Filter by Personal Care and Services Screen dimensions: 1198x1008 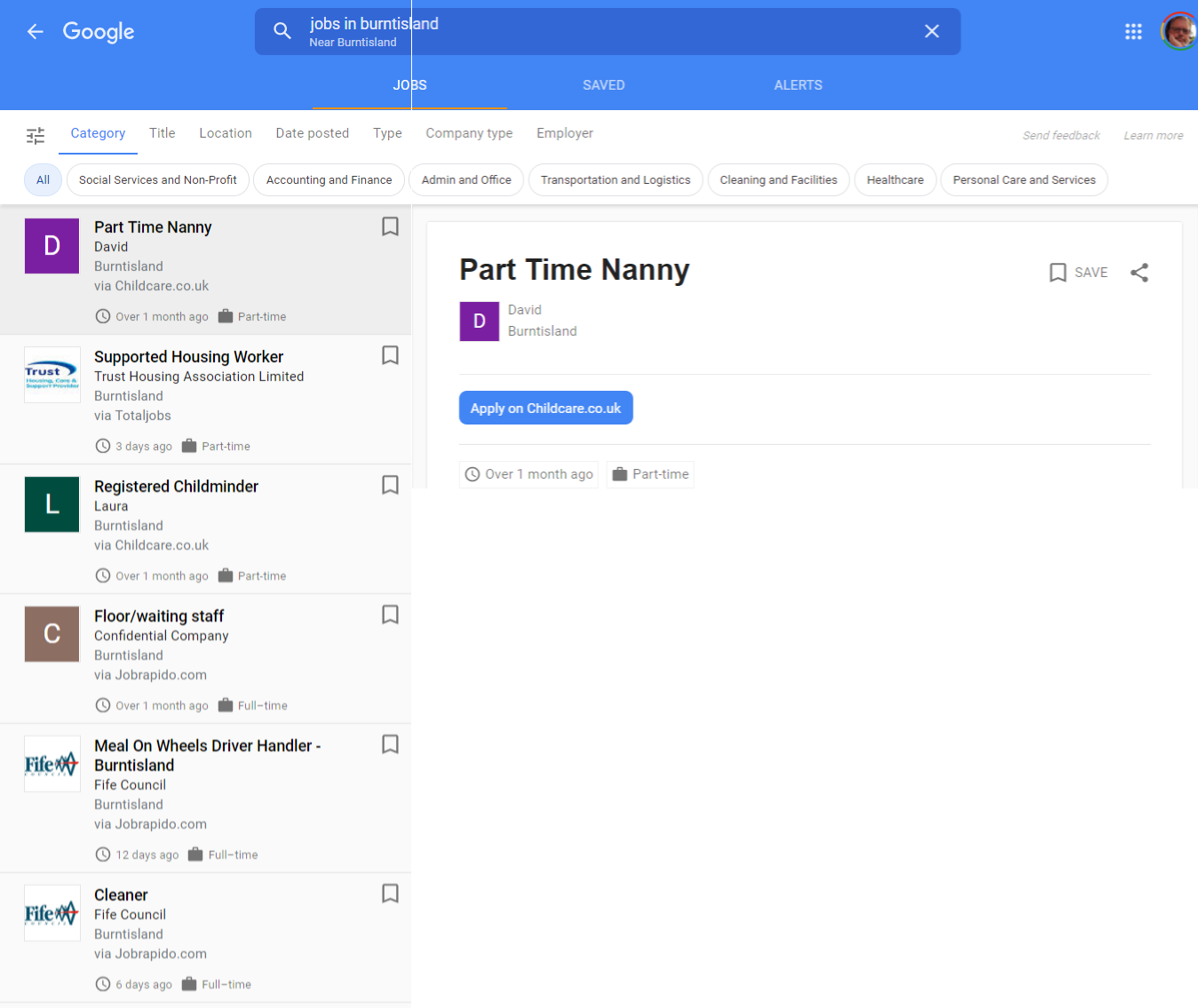[1024, 179]
